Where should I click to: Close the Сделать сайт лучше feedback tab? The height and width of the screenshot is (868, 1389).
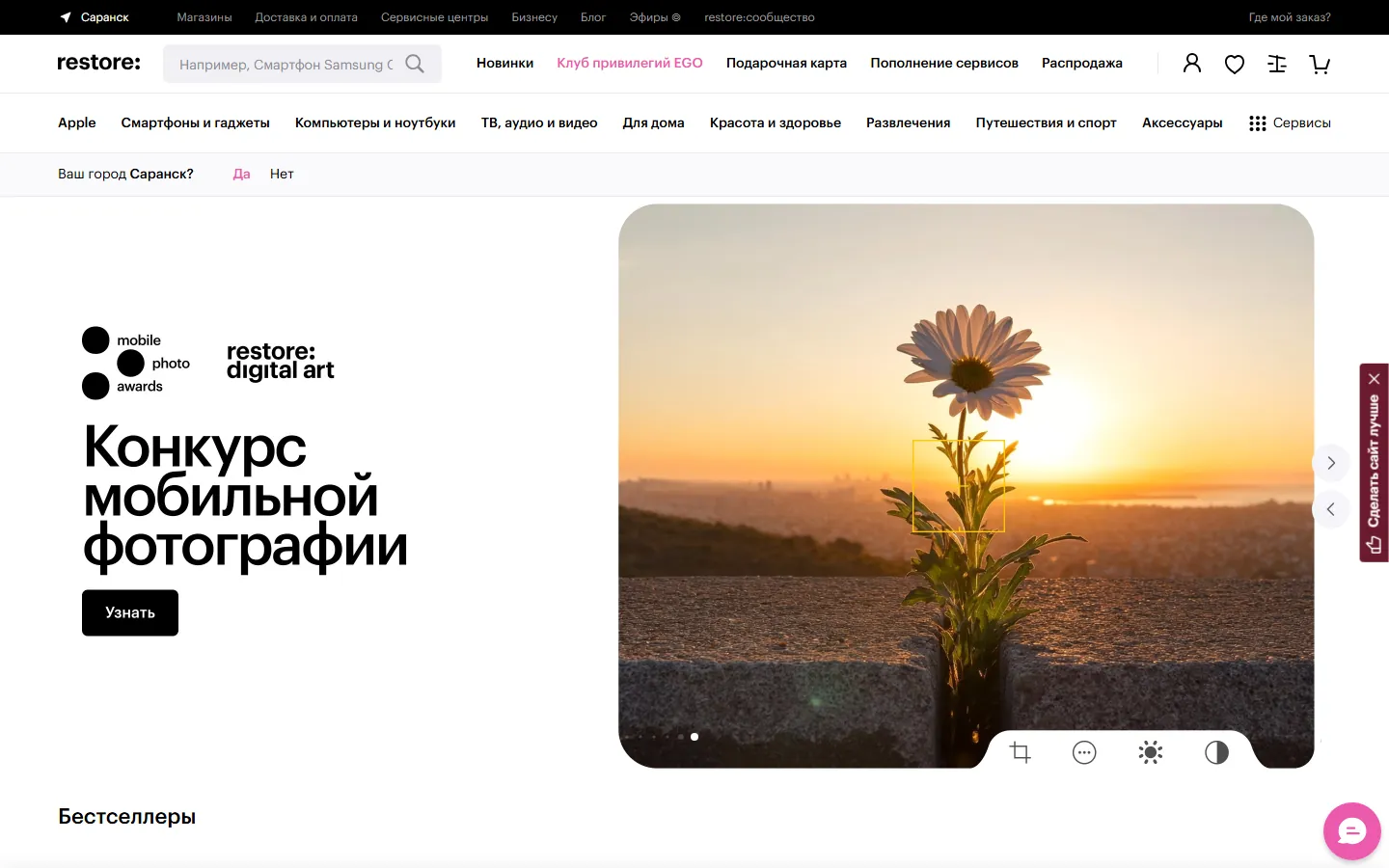tap(1375, 378)
